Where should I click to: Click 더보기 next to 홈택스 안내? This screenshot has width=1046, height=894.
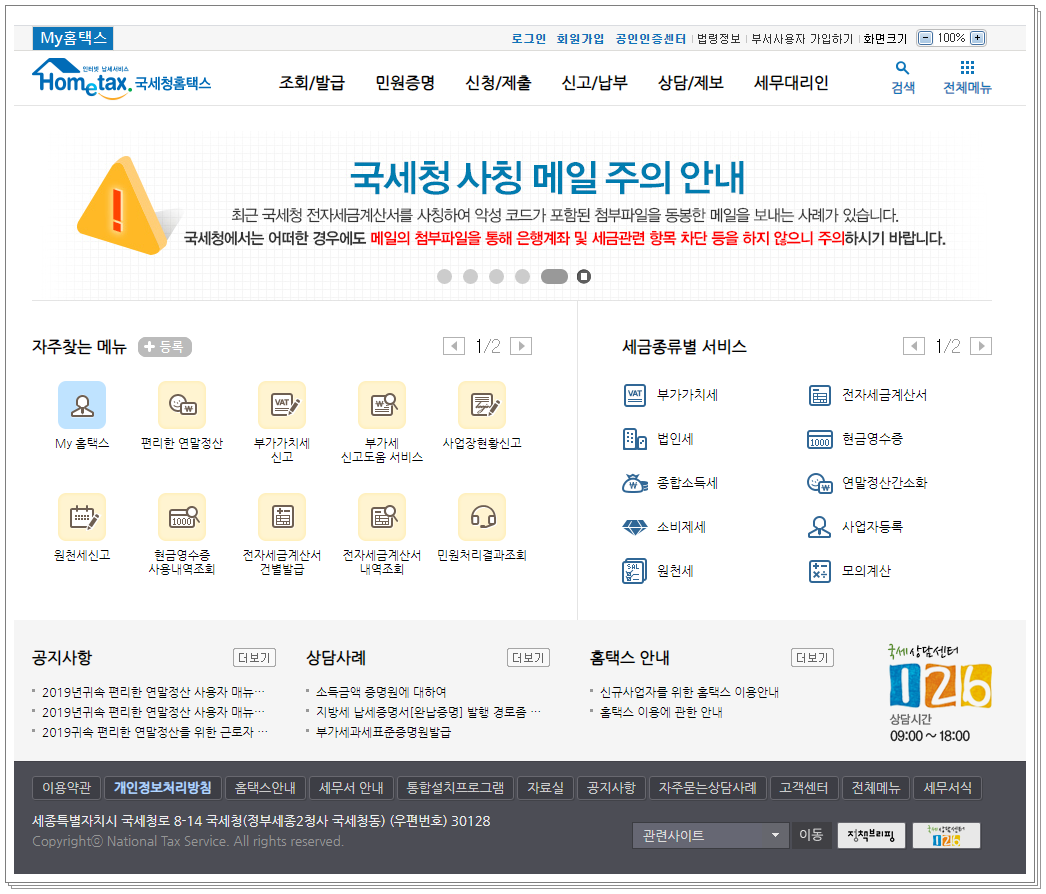[x=812, y=658]
